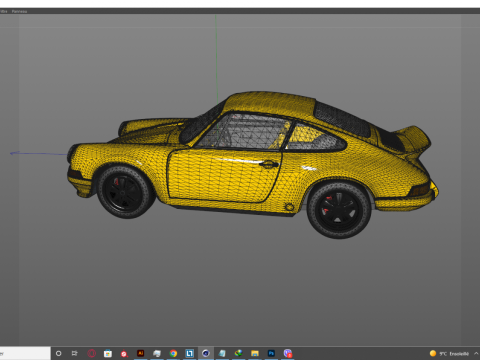
Task: Open the Panneau menu in the viewport
Action: (x=19, y=11)
